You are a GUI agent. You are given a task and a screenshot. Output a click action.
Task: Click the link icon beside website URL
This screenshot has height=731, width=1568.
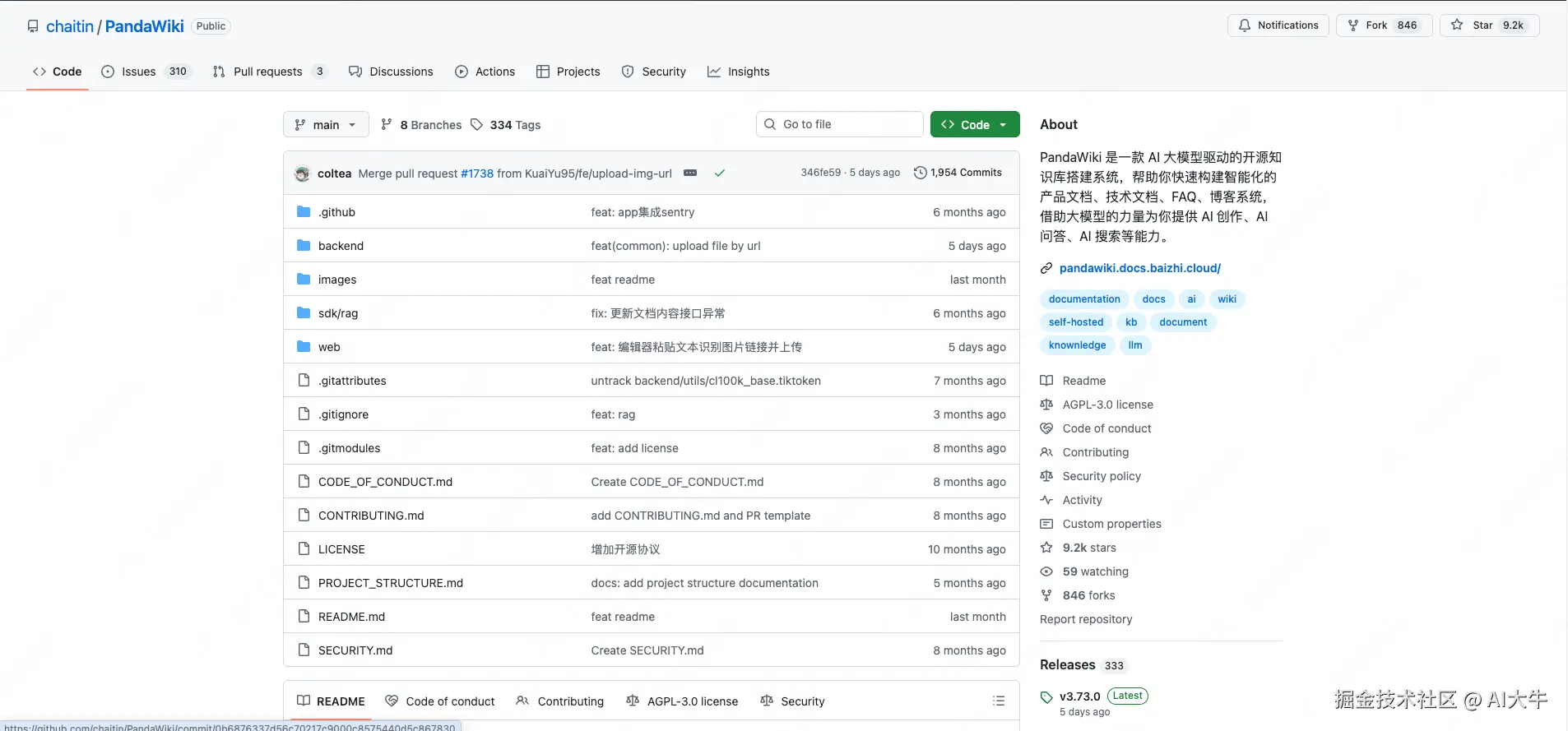point(1046,268)
